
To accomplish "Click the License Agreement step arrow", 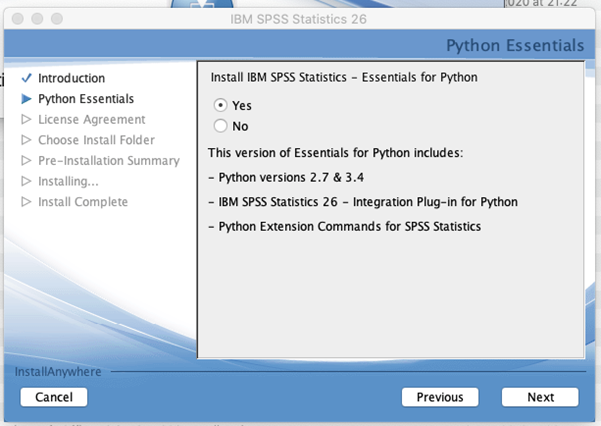I will click(x=26, y=119).
